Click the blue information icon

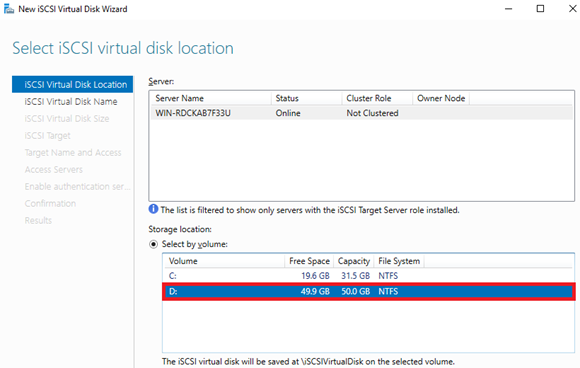click(153, 209)
